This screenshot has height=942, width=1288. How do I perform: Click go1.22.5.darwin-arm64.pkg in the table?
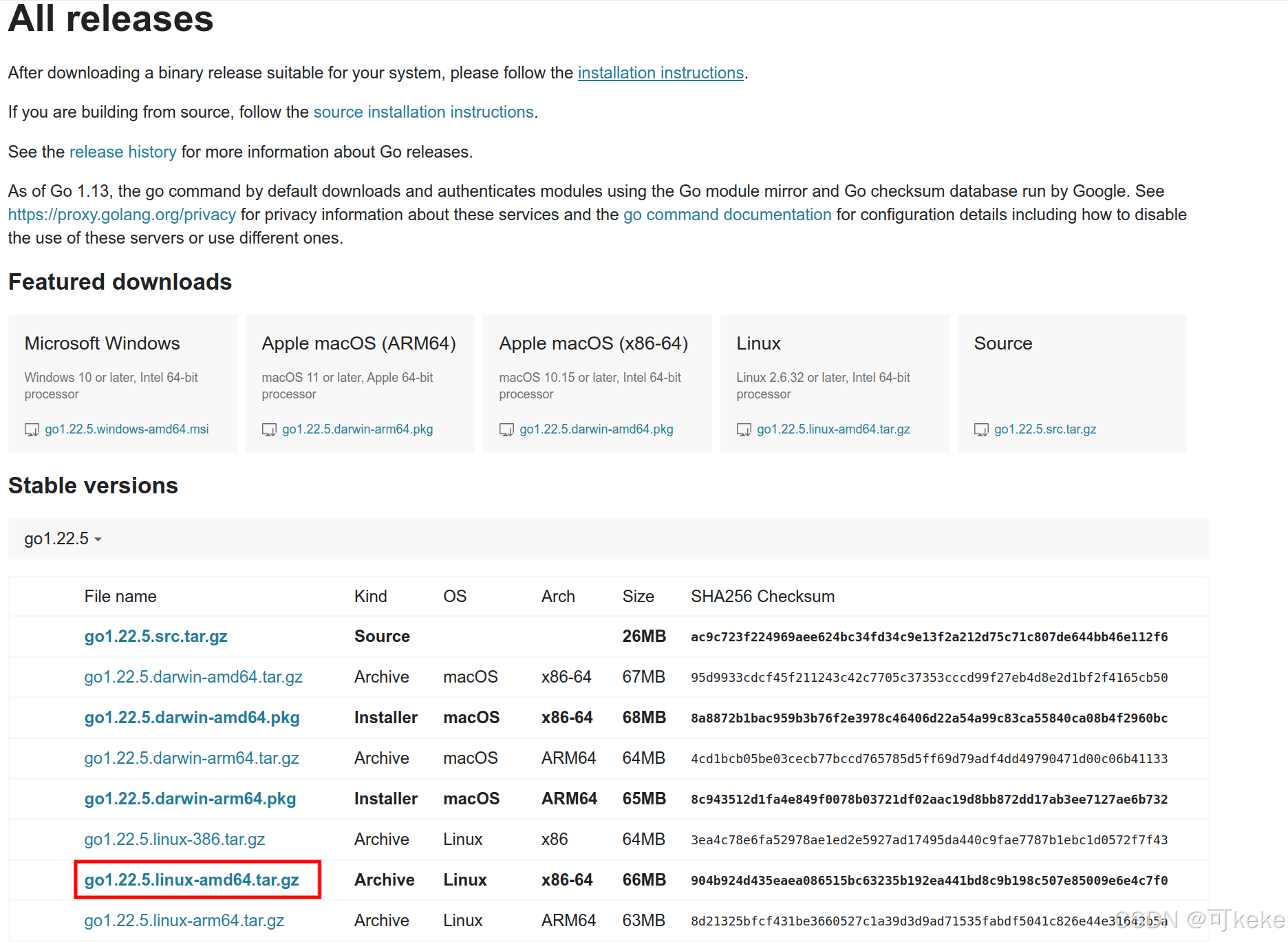pyautogui.click(x=190, y=799)
